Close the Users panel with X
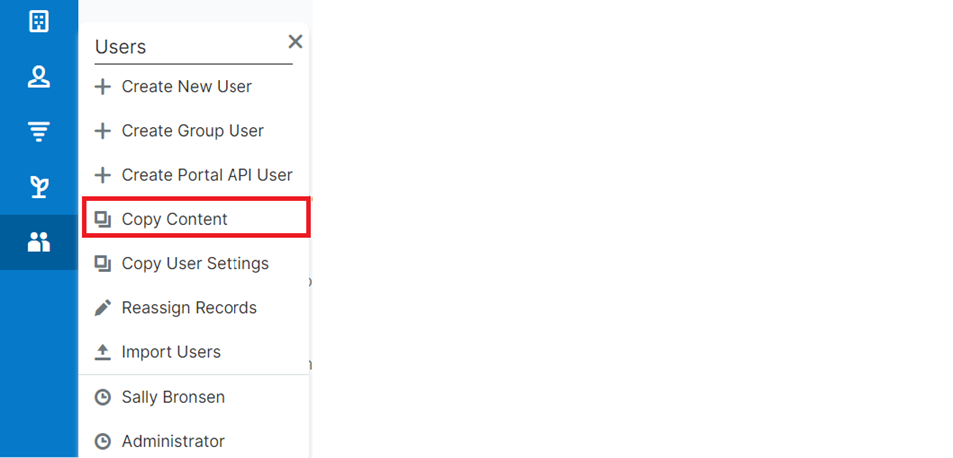 point(295,42)
